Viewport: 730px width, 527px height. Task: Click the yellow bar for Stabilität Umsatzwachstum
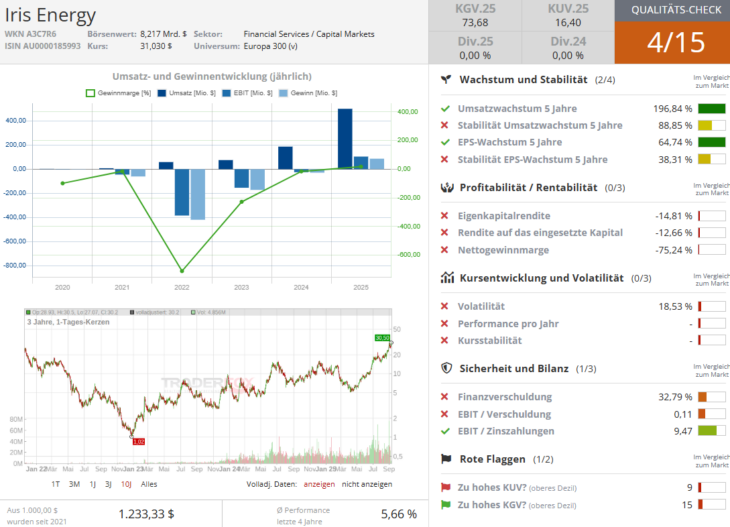705,125
